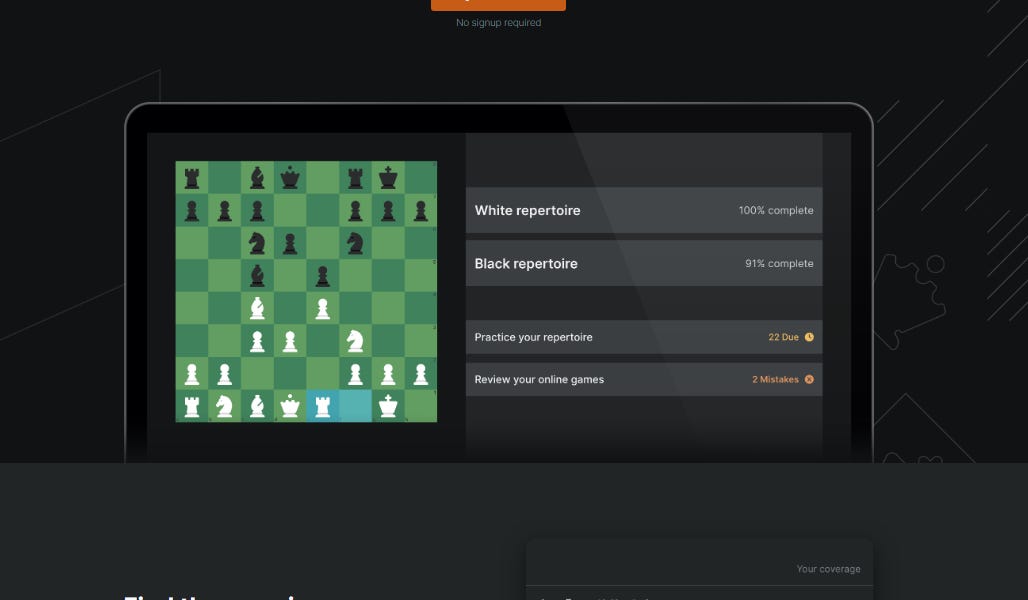Click the mistakes X icon next to 2 Mistakes
This screenshot has width=1028, height=600.
pyautogui.click(x=810, y=379)
